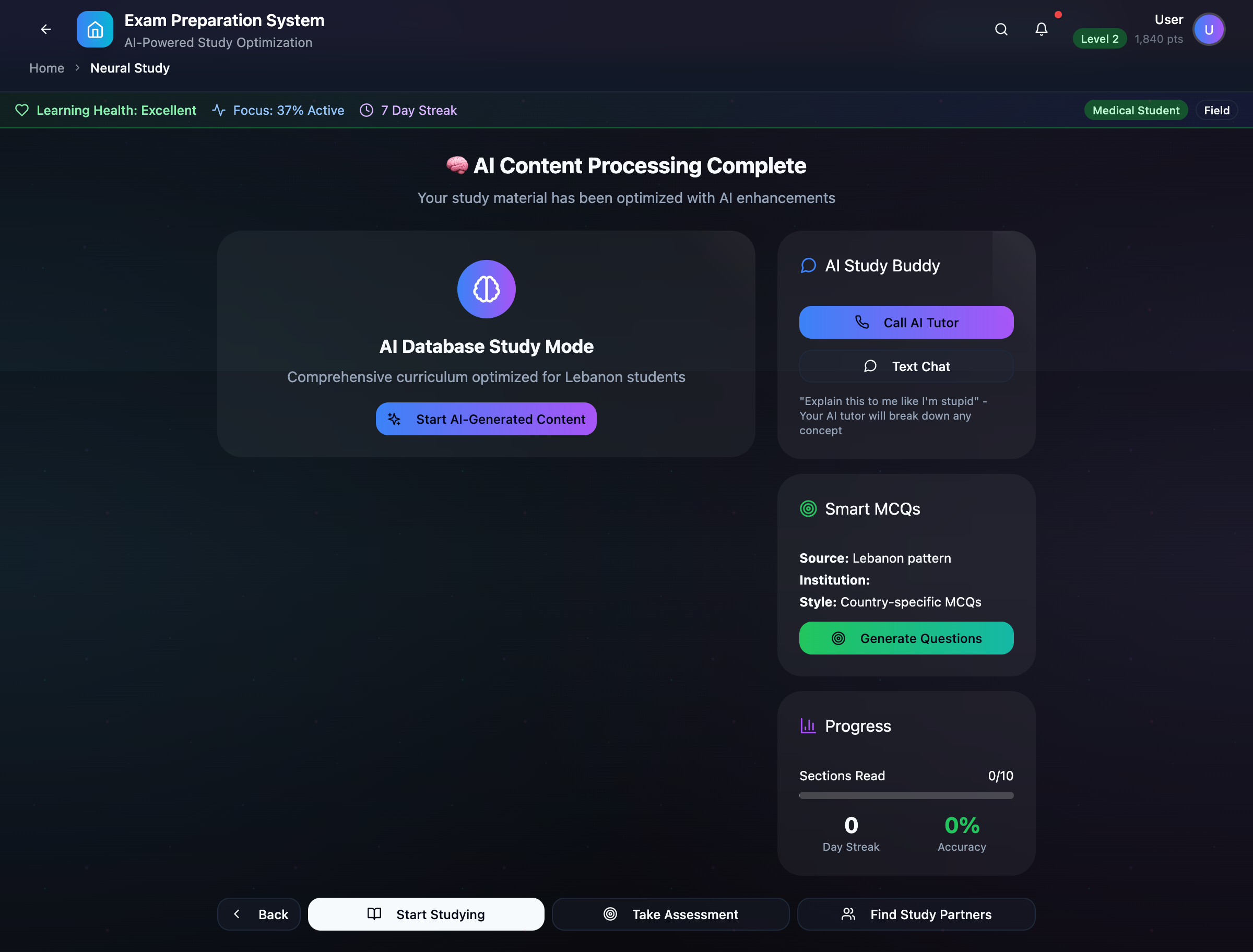Toggle the Medical Student badge
The height and width of the screenshot is (952, 1253).
point(1135,110)
